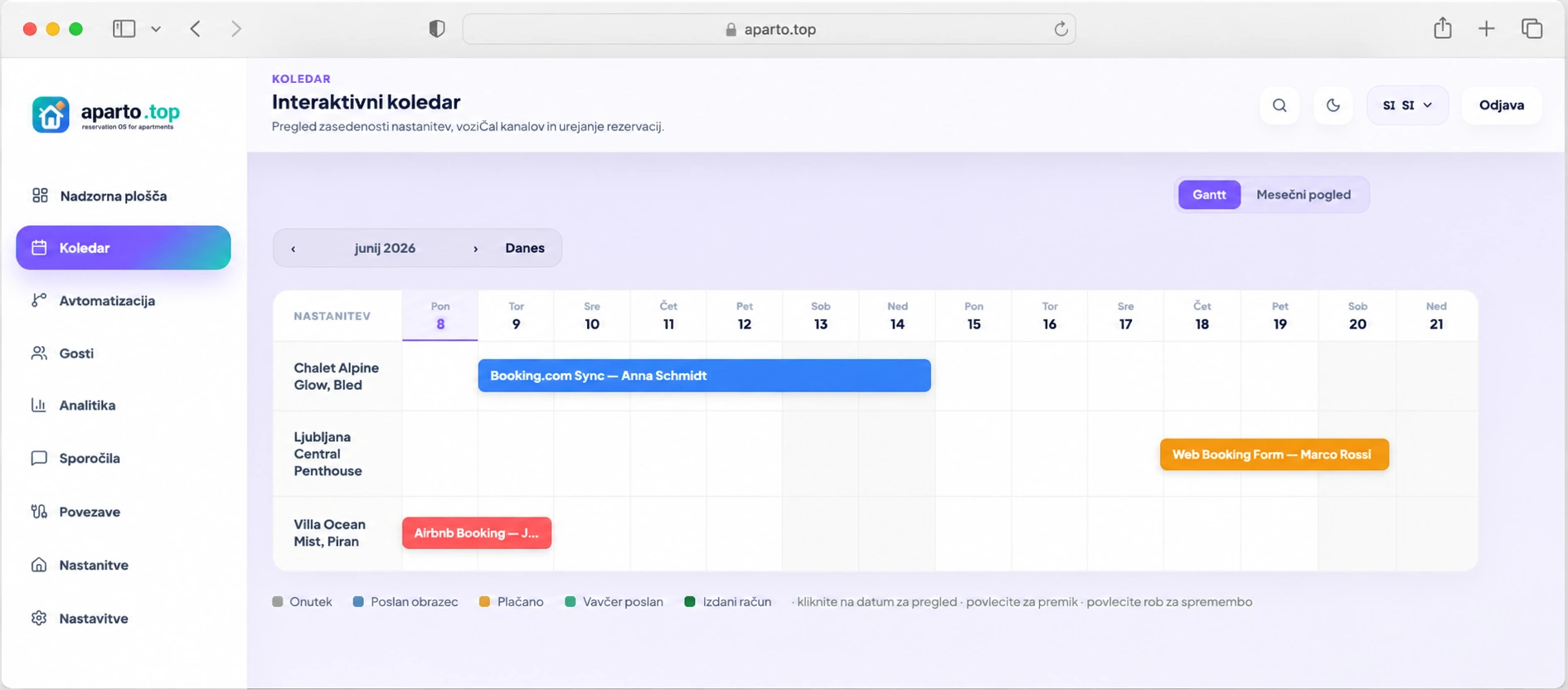This screenshot has height=690, width=1568.
Task: Open new tab with plus icon
Action: [x=1486, y=29]
